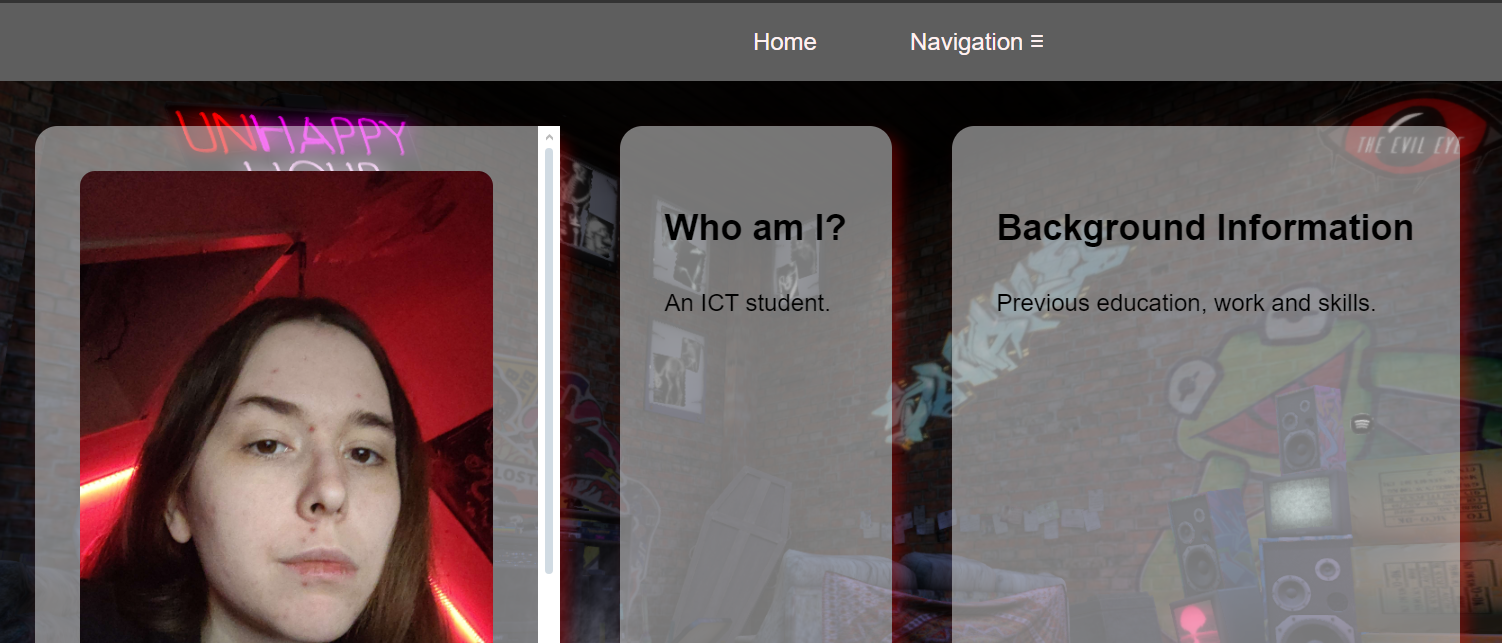Click the small Spotify icon in background
The height and width of the screenshot is (643, 1502).
(1361, 423)
